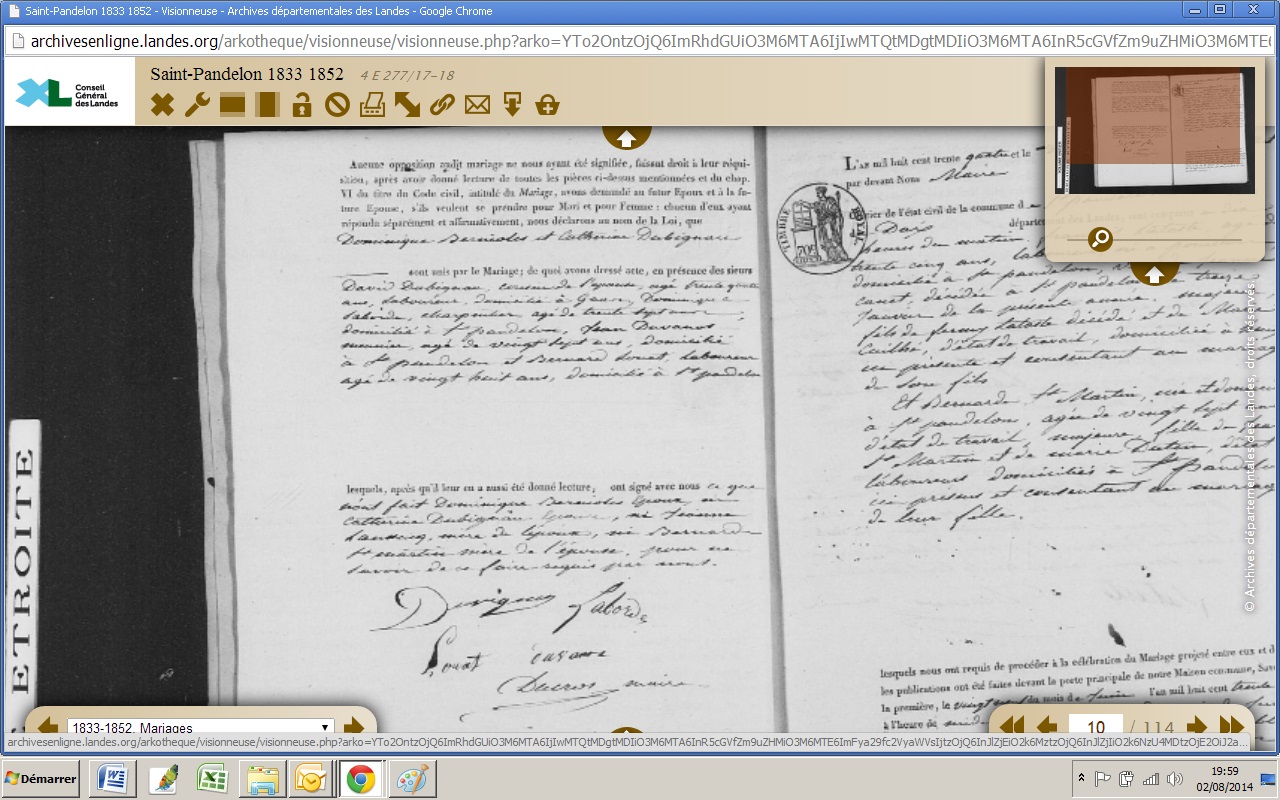The width and height of the screenshot is (1280, 800).
Task: Click the zoom slider magnifier handle
Action: point(1100,240)
